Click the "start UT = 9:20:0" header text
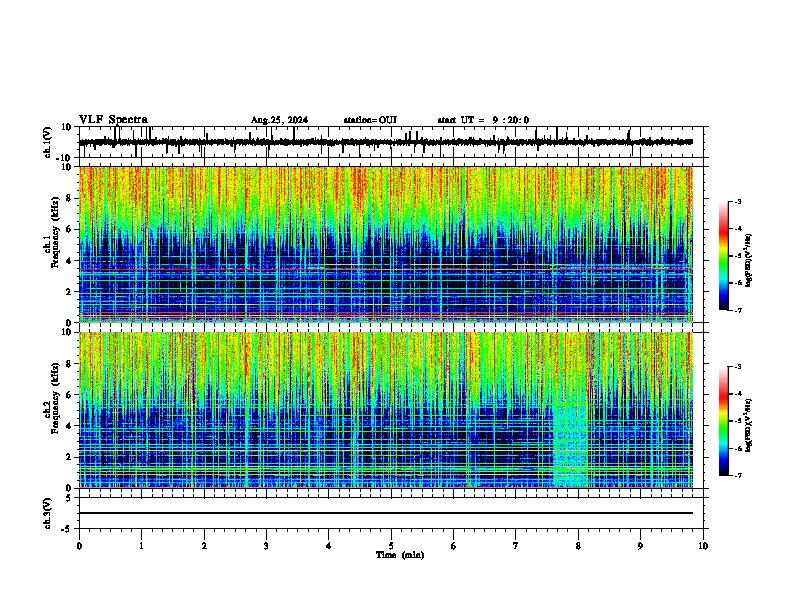Image resolution: width=792 pixels, height=612 pixels. (x=483, y=120)
